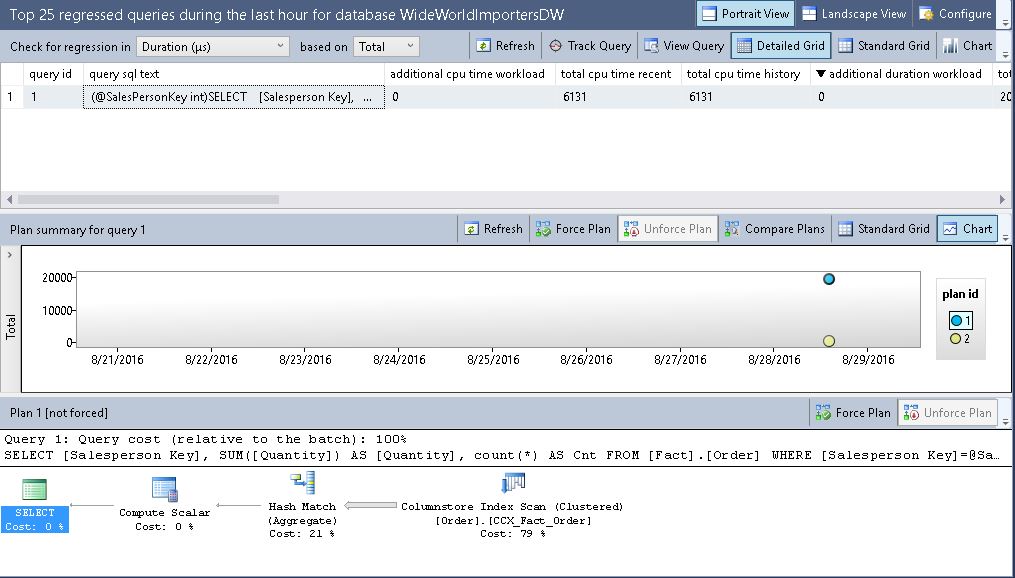The width and height of the screenshot is (1015, 578).
Task: Select the query sql text cell for query 1
Action: point(234,97)
